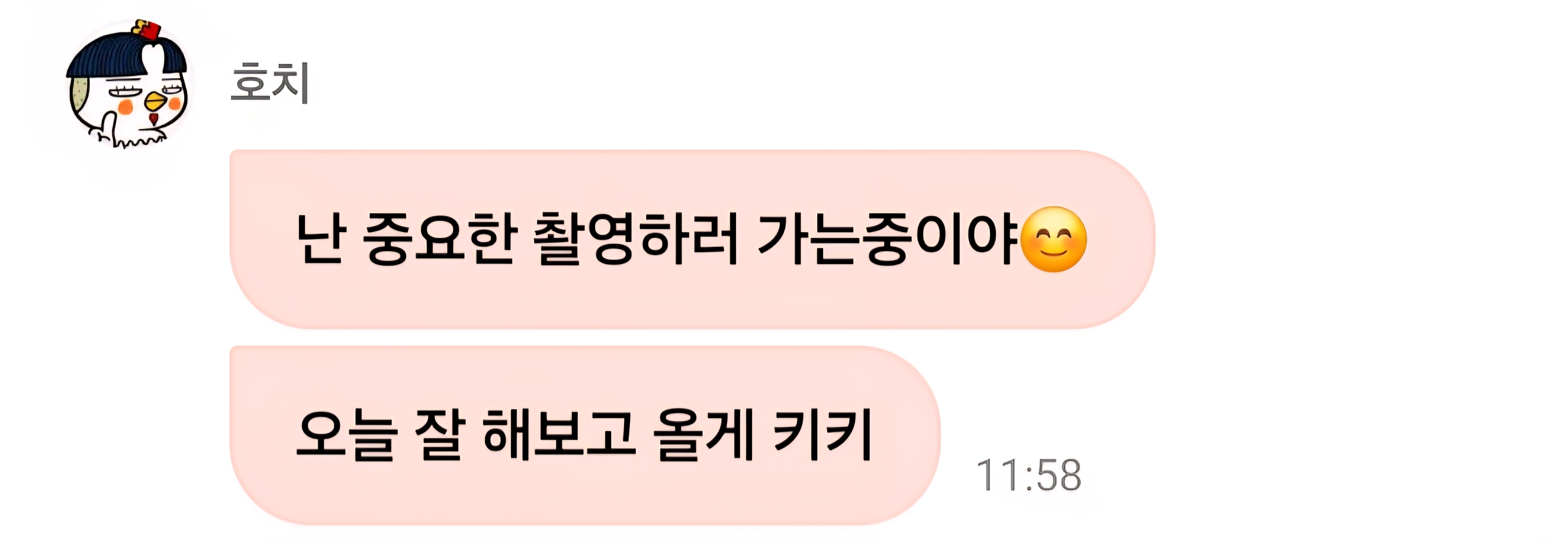1568x544 pixels.
Task: Click the word 가는중이야 before the emoji
Action: coord(887,239)
